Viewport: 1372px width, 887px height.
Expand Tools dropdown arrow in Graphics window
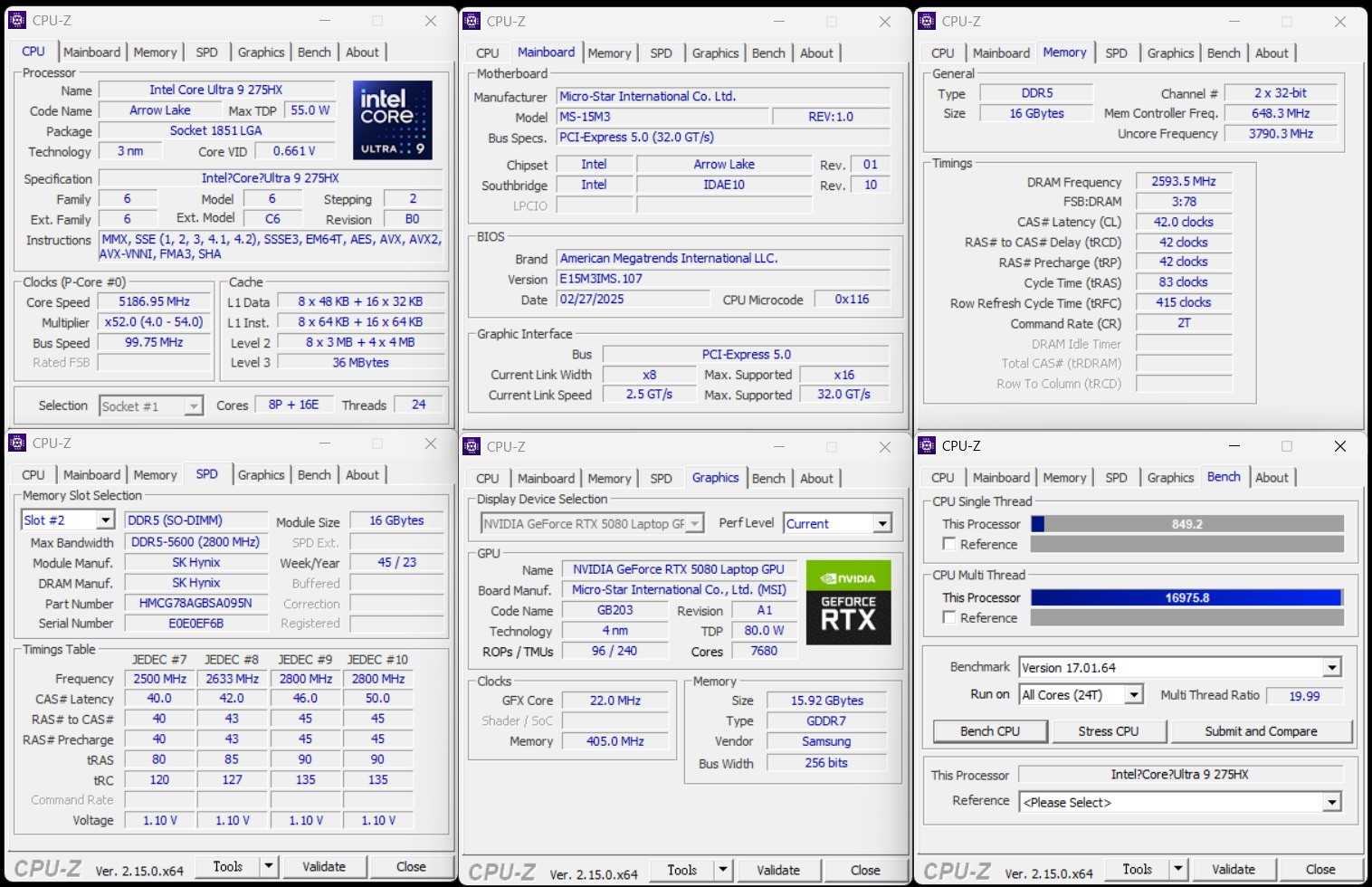723,870
